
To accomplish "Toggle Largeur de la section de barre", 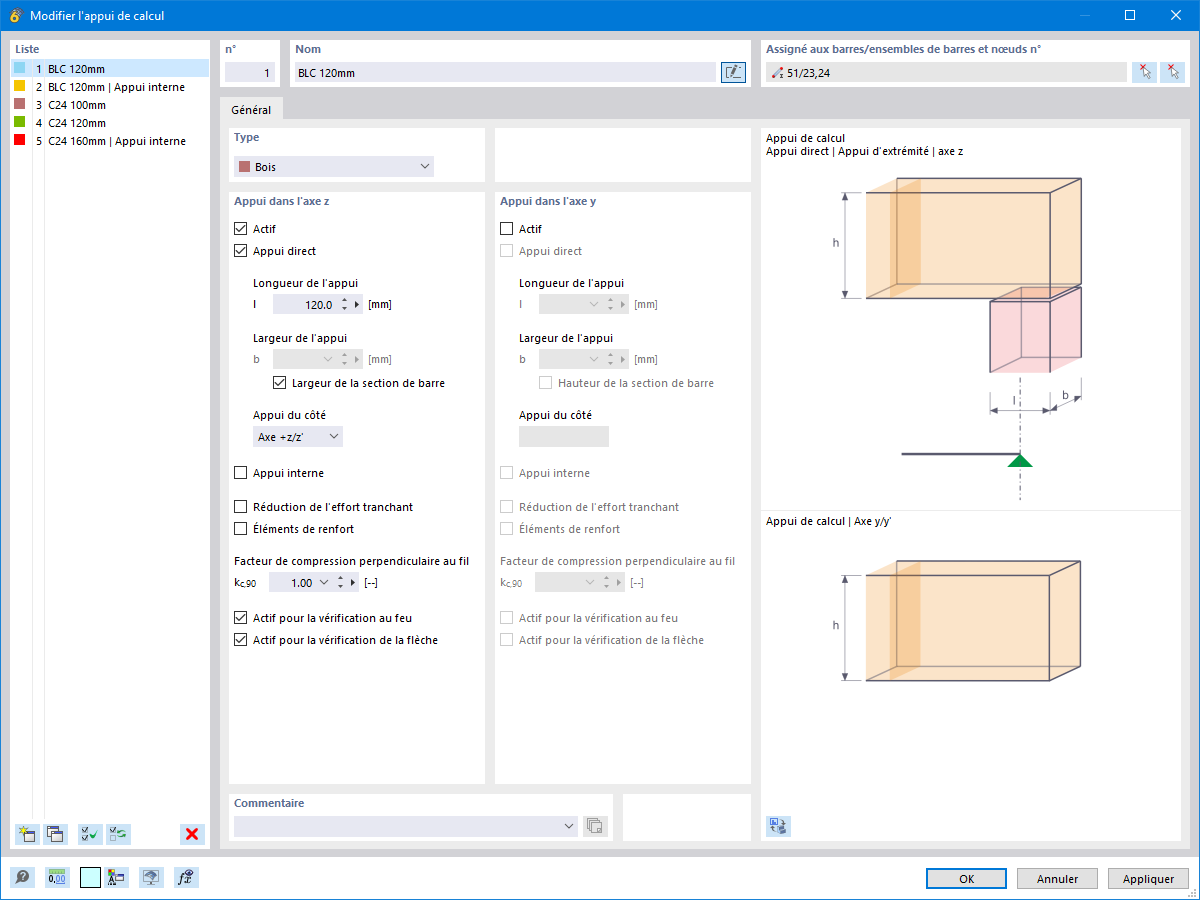I will tap(279, 383).
